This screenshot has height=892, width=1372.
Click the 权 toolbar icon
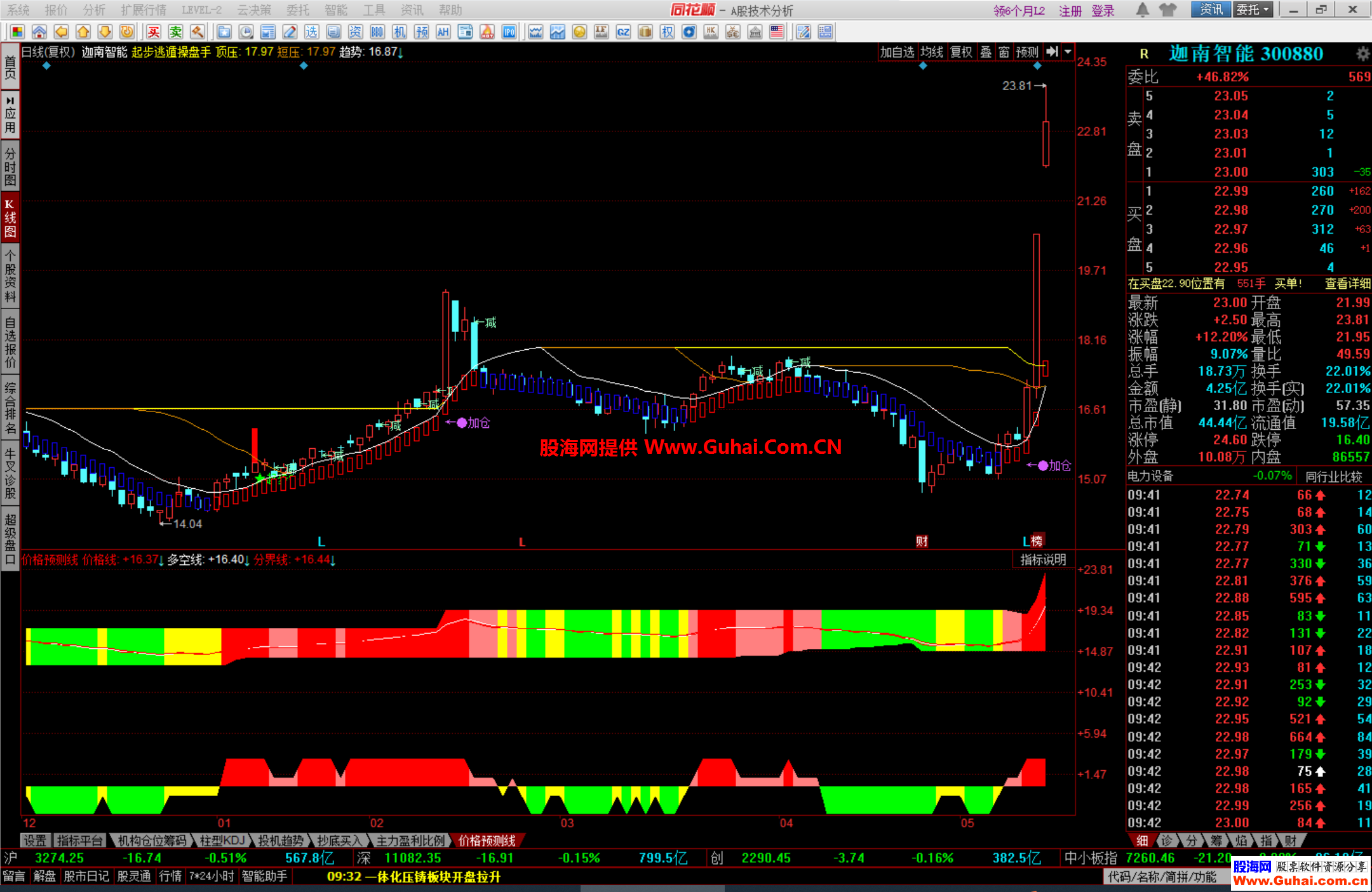667,32
